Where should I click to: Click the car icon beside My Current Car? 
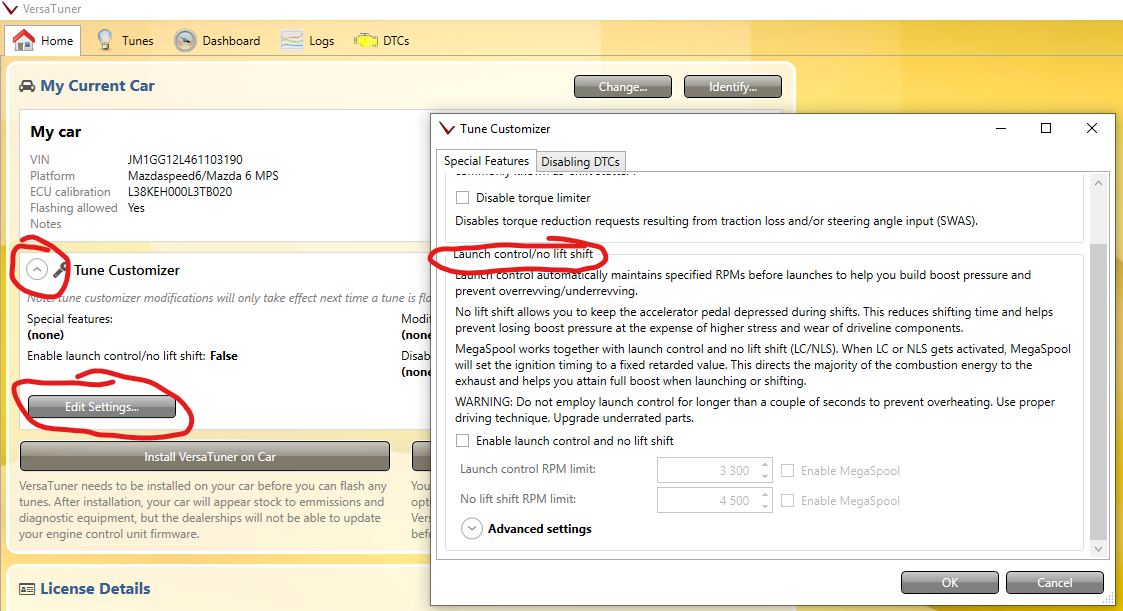[26, 86]
